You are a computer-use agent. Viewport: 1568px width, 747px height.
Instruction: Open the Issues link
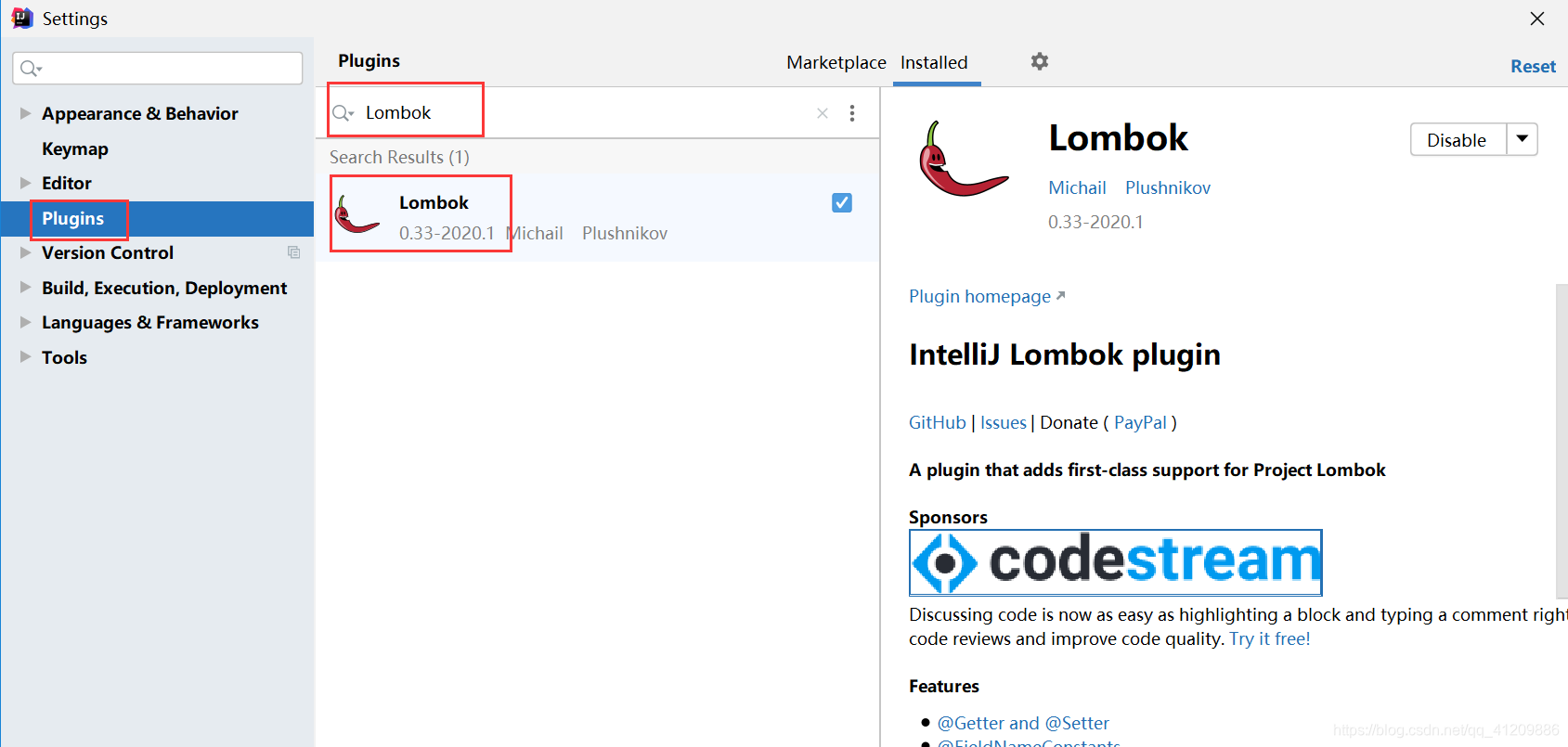click(1004, 422)
